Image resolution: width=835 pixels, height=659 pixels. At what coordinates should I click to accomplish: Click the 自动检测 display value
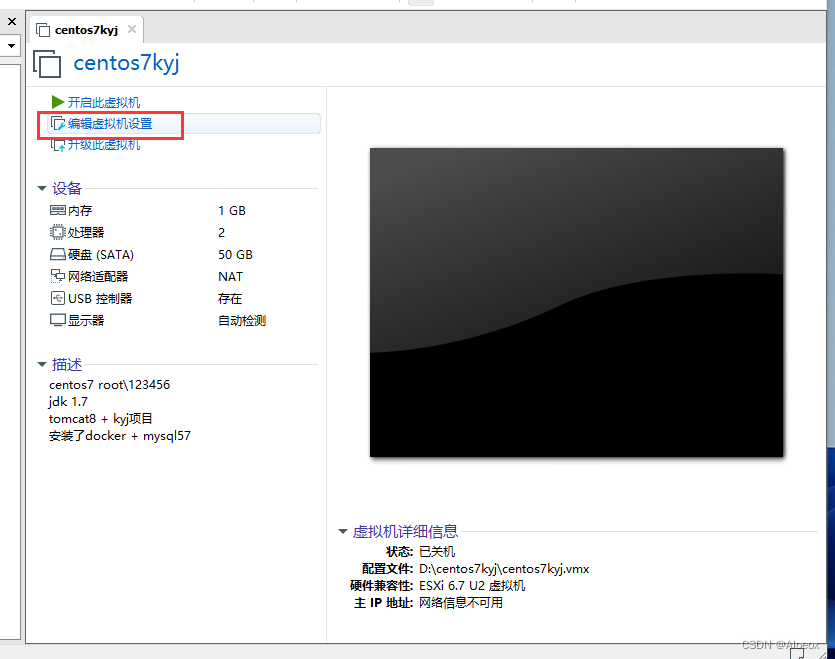pyautogui.click(x=242, y=320)
